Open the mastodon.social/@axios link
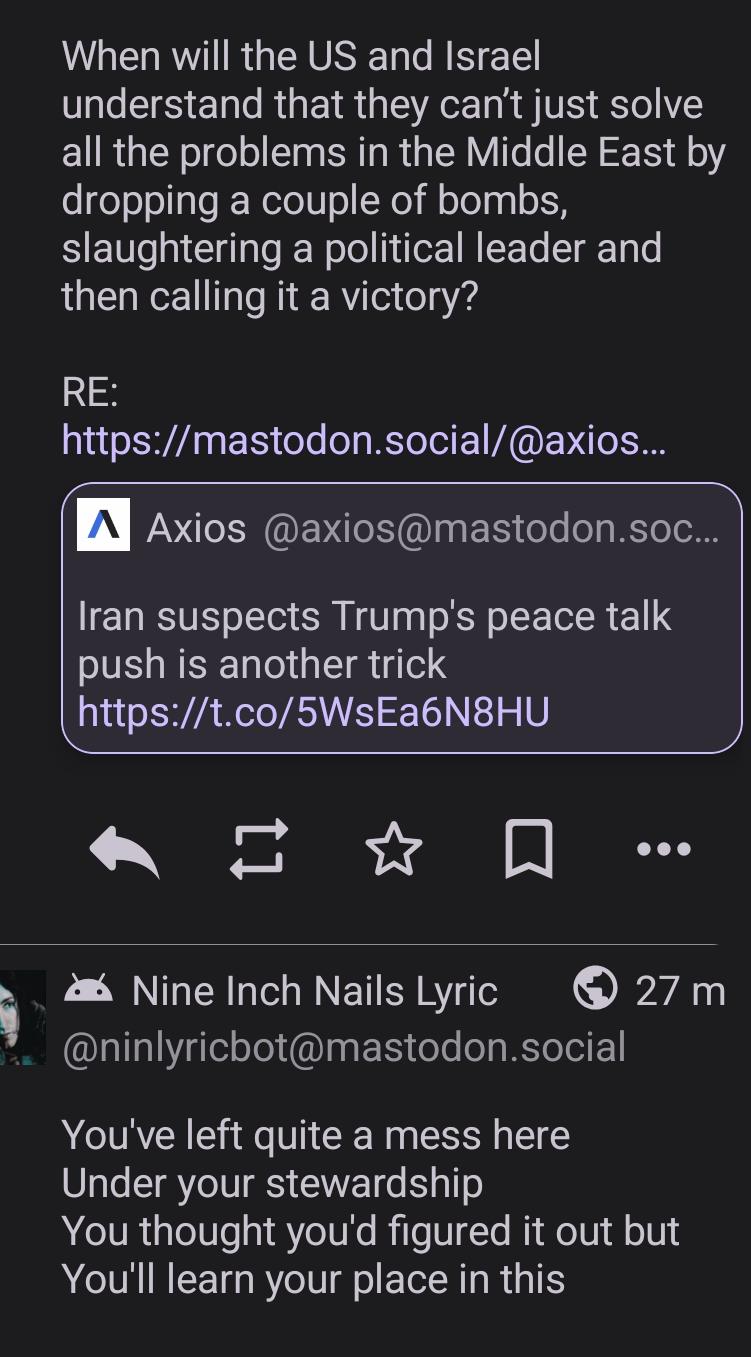751x1357 pixels. 363,440
